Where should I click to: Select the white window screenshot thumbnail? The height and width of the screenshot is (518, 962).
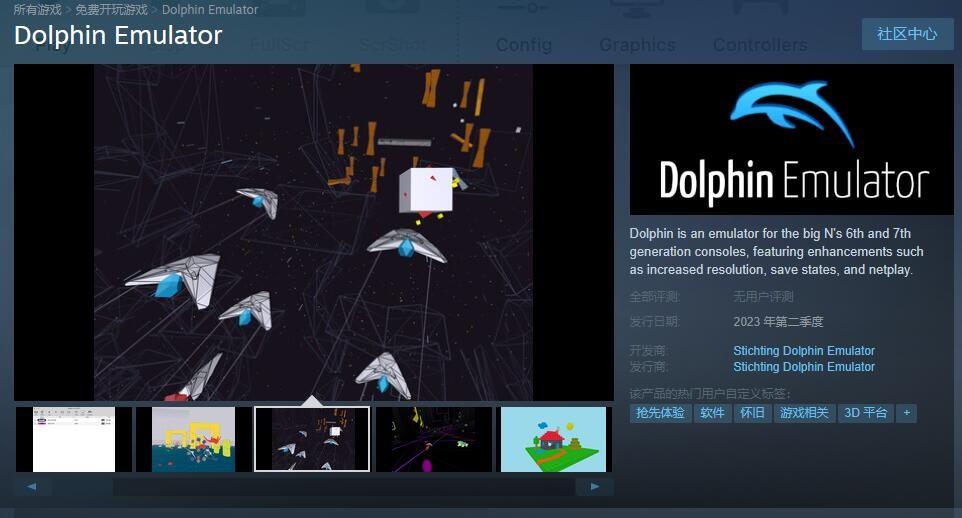(74, 439)
